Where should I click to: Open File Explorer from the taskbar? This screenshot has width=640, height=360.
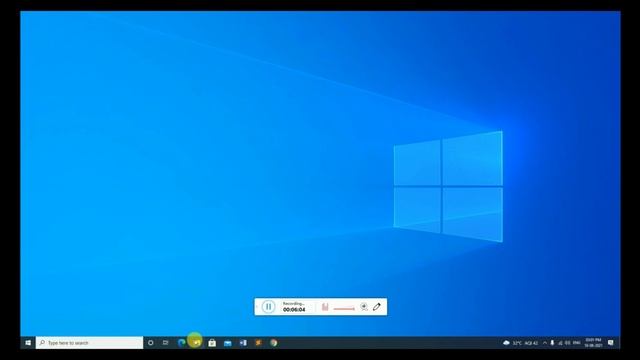click(x=196, y=343)
